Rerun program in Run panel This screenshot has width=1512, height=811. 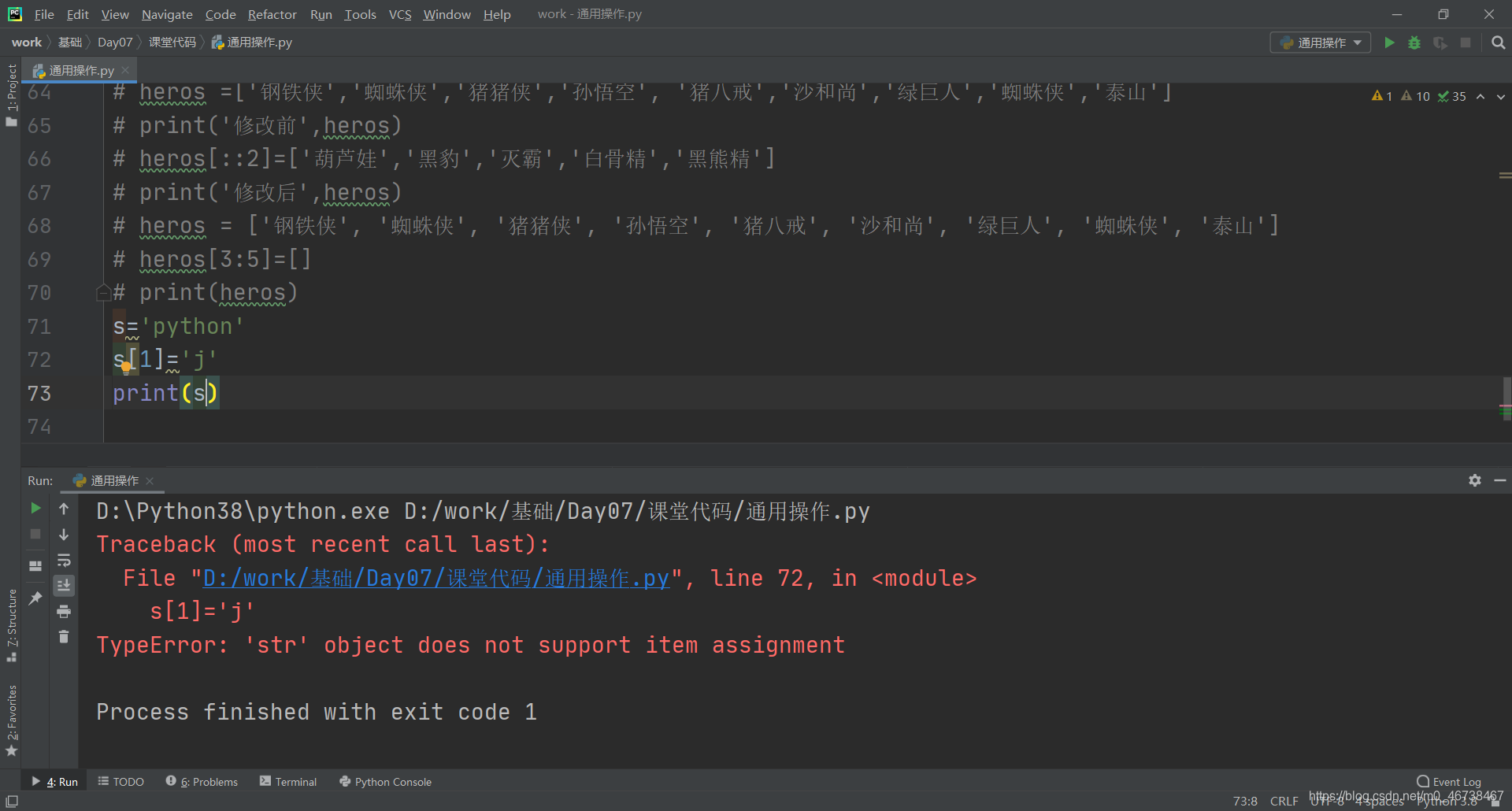coord(35,509)
